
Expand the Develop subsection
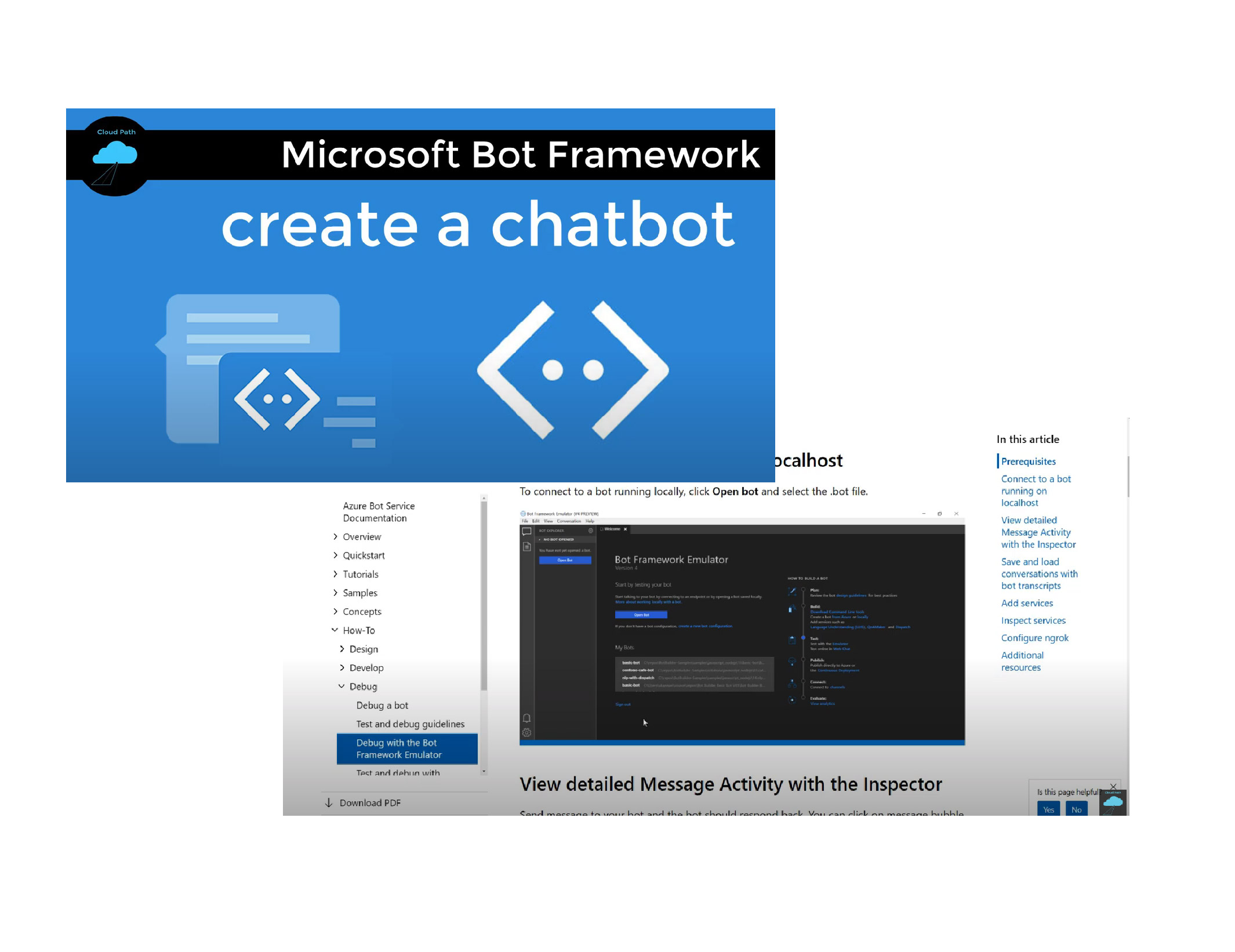342,668
